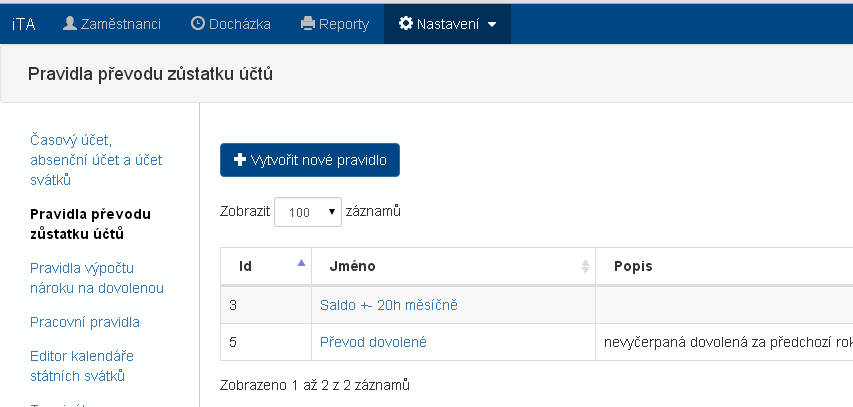Image resolution: width=853 pixels, height=407 pixels.
Task: Click the clock icon beside Docházka
Action: (197, 23)
